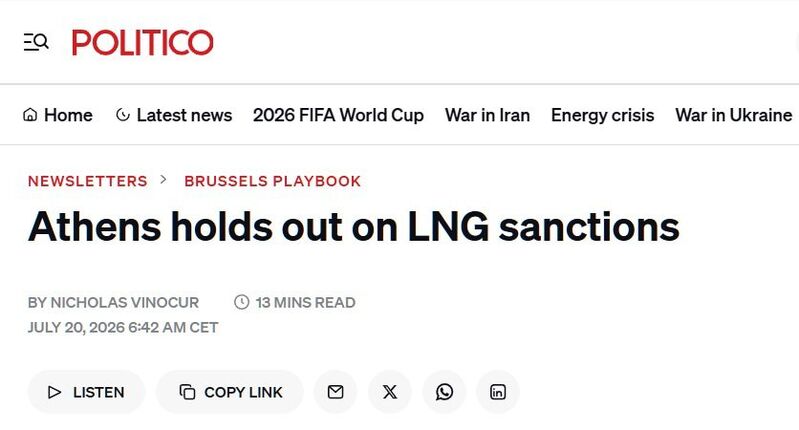Click the home icon in navigation

click(x=30, y=115)
